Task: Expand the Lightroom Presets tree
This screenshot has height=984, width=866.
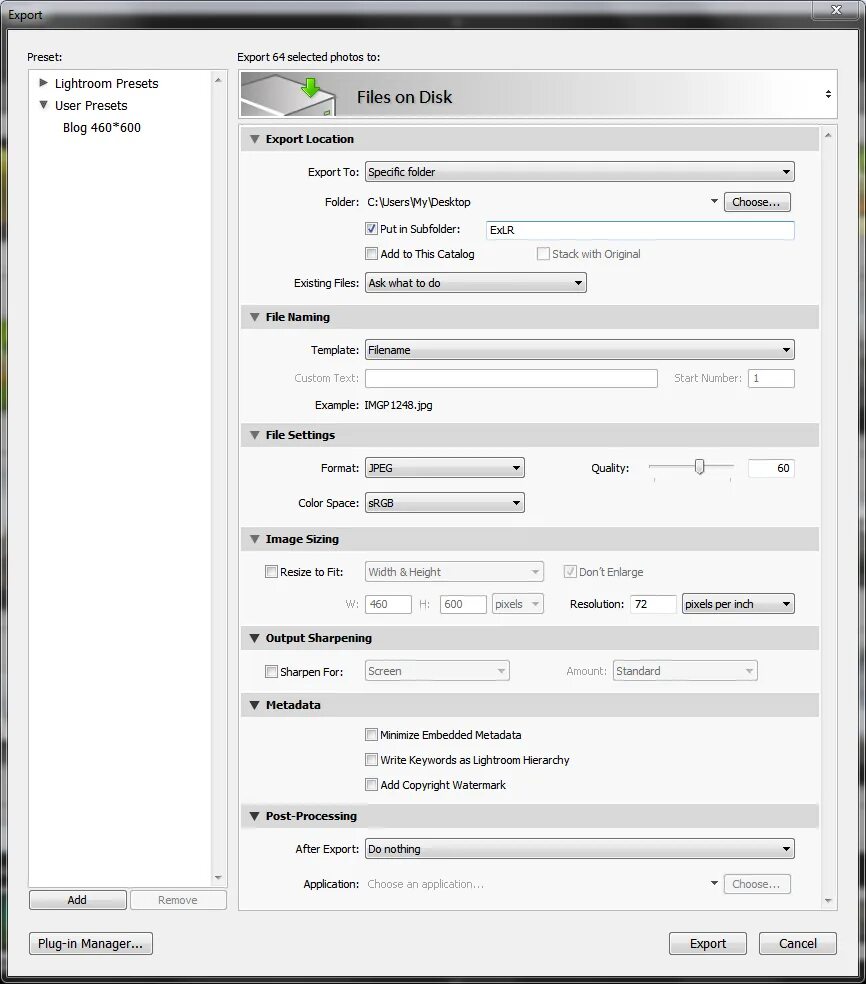Action: (x=43, y=83)
